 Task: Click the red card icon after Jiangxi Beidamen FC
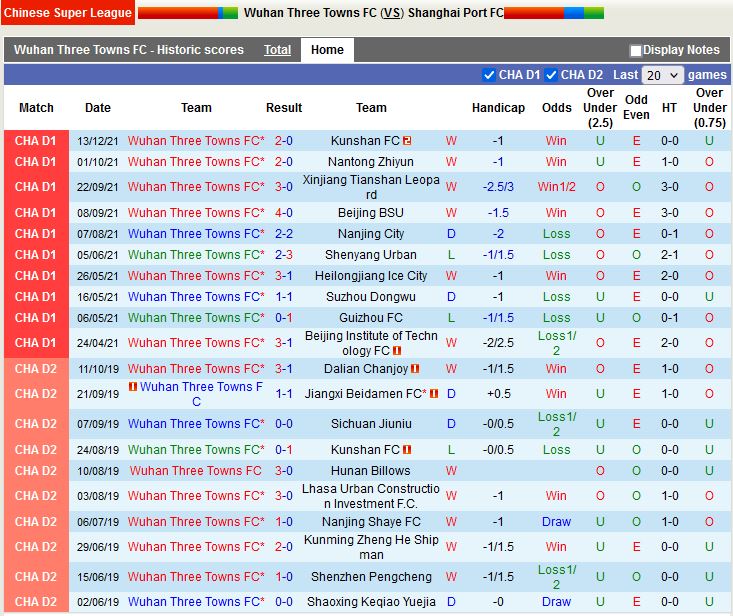434,394
